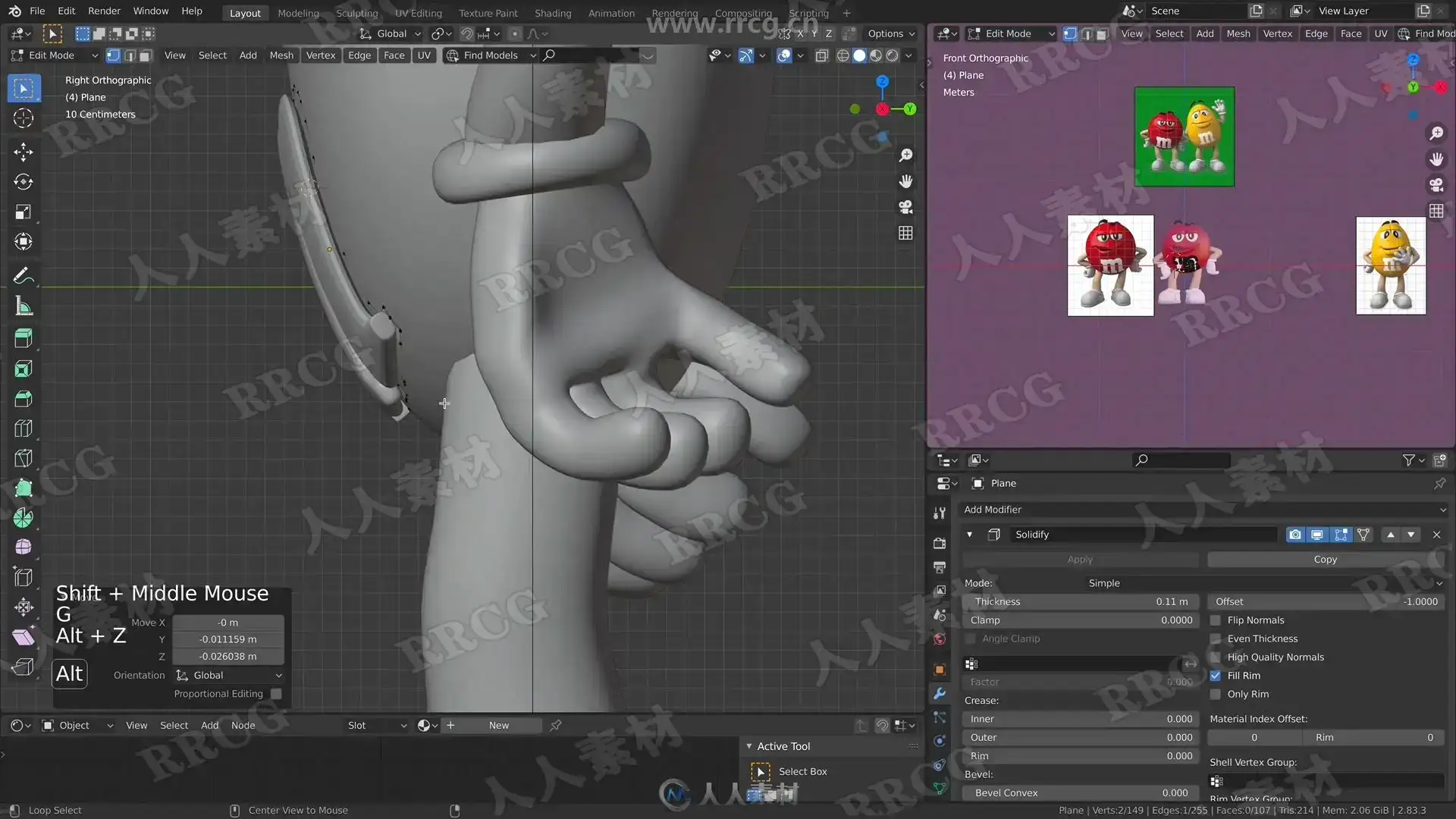Viewport: 1456px width, 819px height.
Task: Choose the Scale tool icon
Action: 23,212
